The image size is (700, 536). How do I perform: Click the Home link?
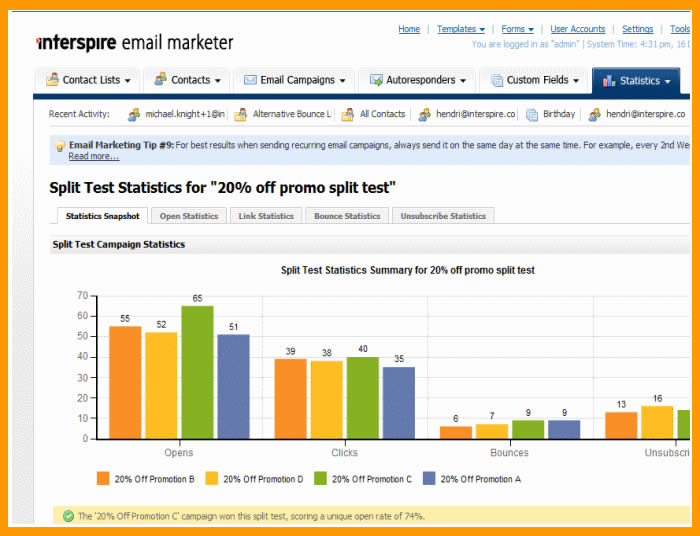point(409,29)
